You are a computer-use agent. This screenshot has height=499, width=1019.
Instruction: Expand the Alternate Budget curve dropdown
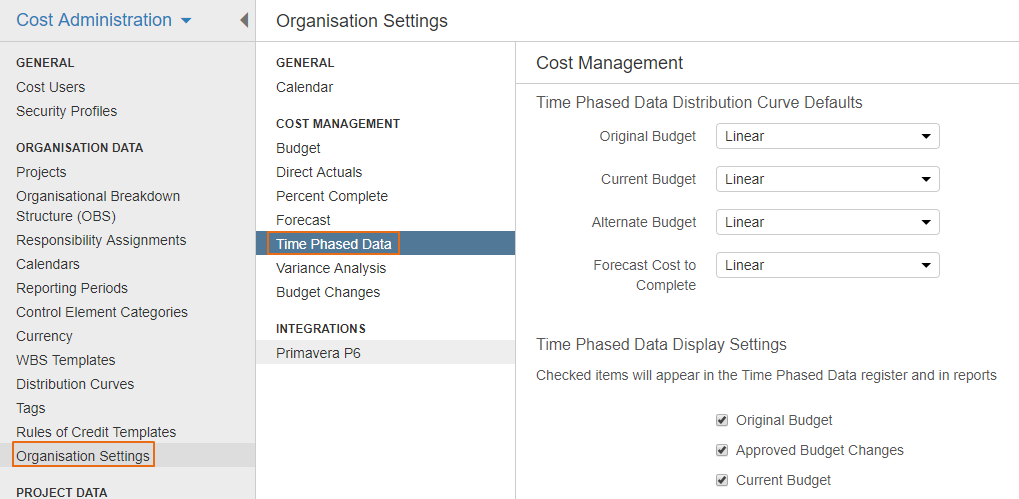tap(827, 222)
